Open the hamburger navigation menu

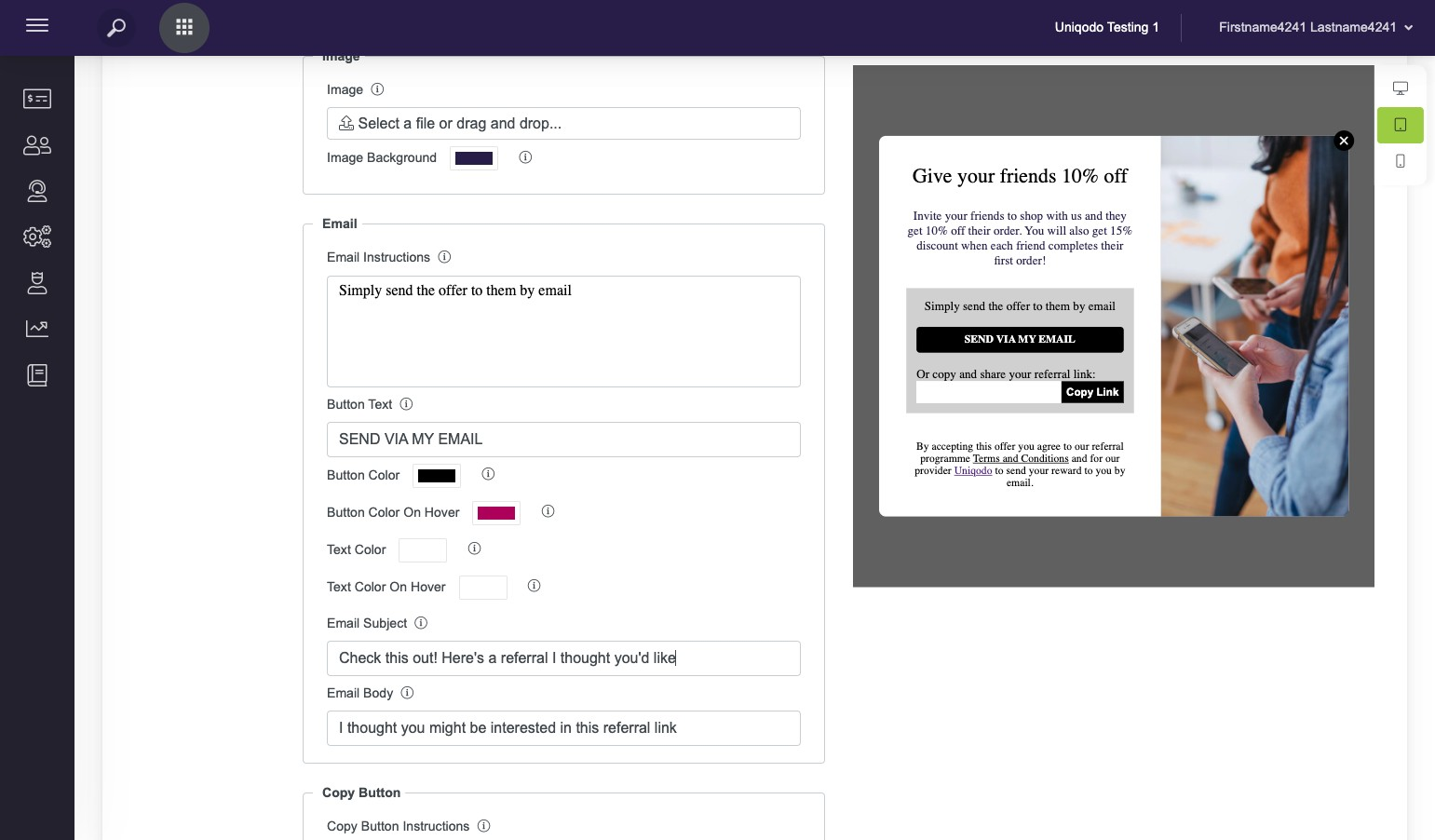tap(37, 26)
